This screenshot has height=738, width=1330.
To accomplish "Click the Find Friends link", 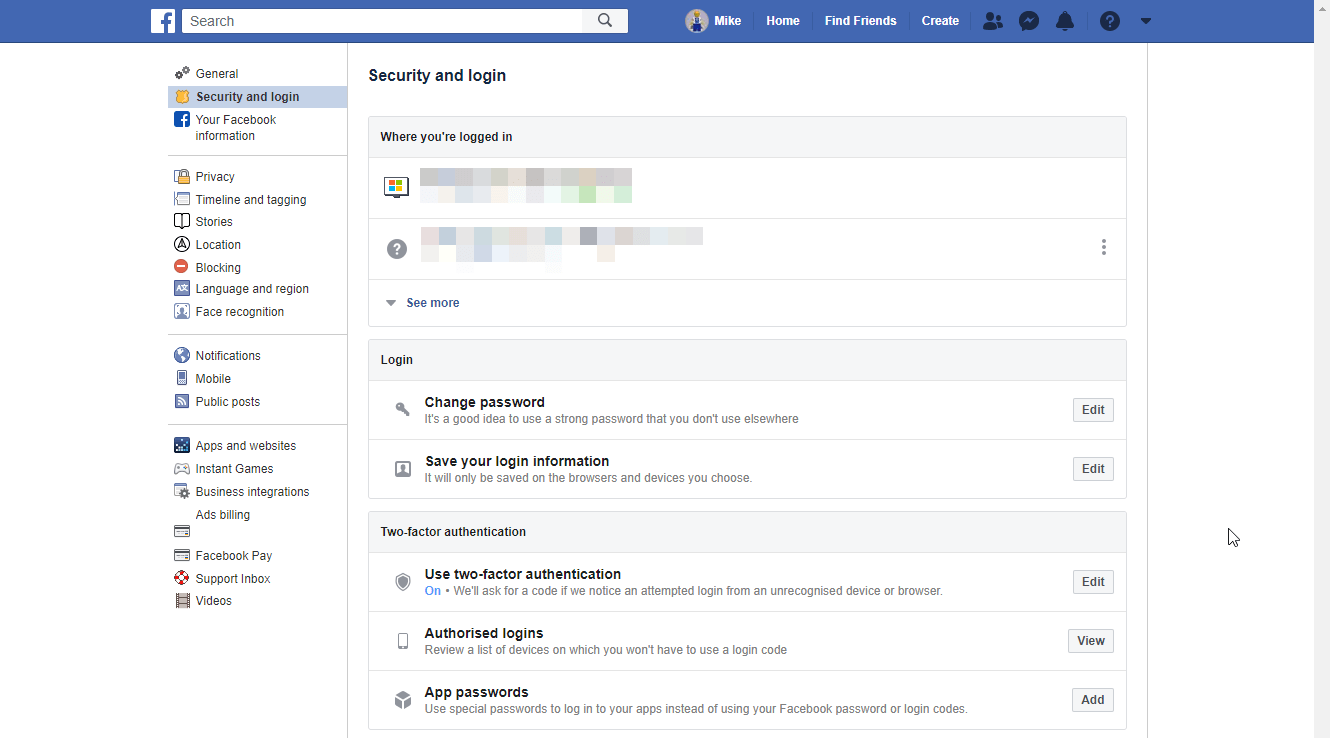I will (x=860, y=21).
